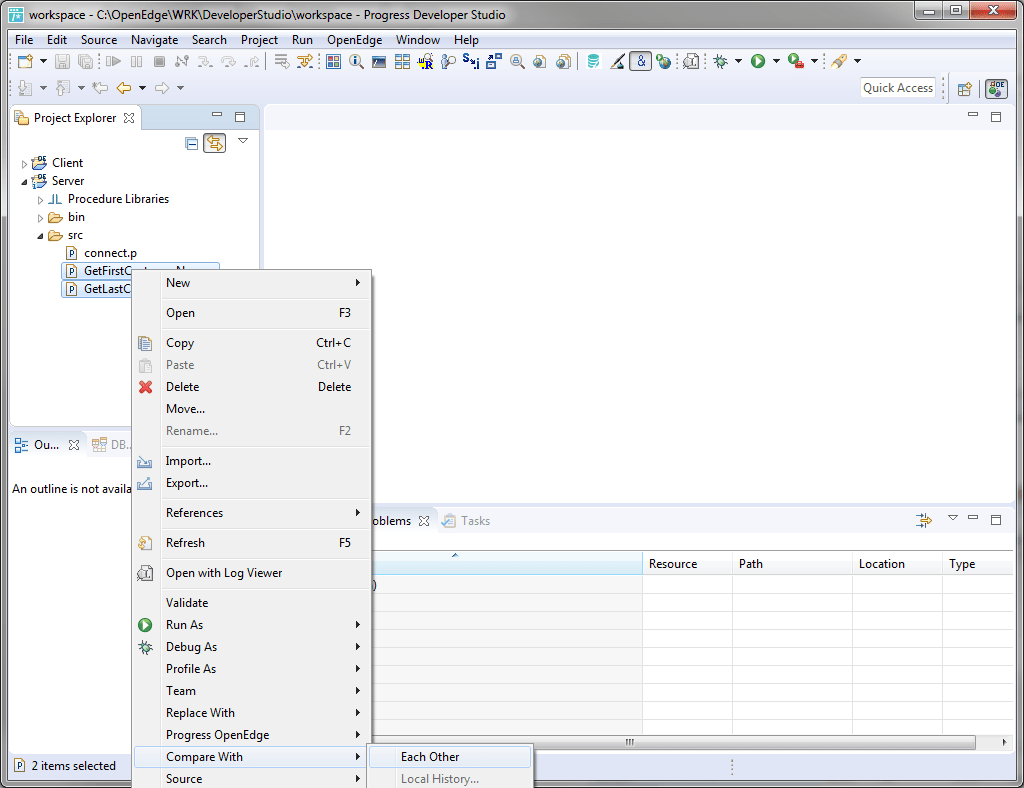Open the OpenEdge menu

click(x=355, y=40)
